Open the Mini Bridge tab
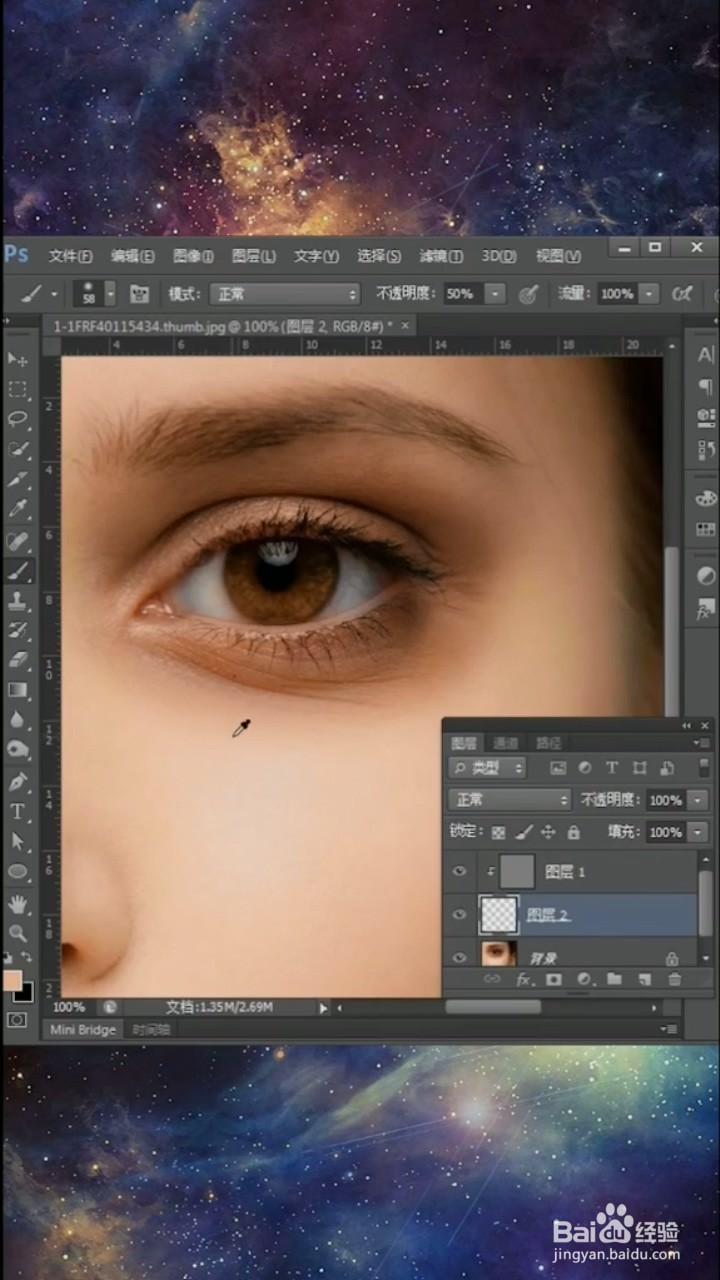The image size is (720, 1280). pos(83,1029)
